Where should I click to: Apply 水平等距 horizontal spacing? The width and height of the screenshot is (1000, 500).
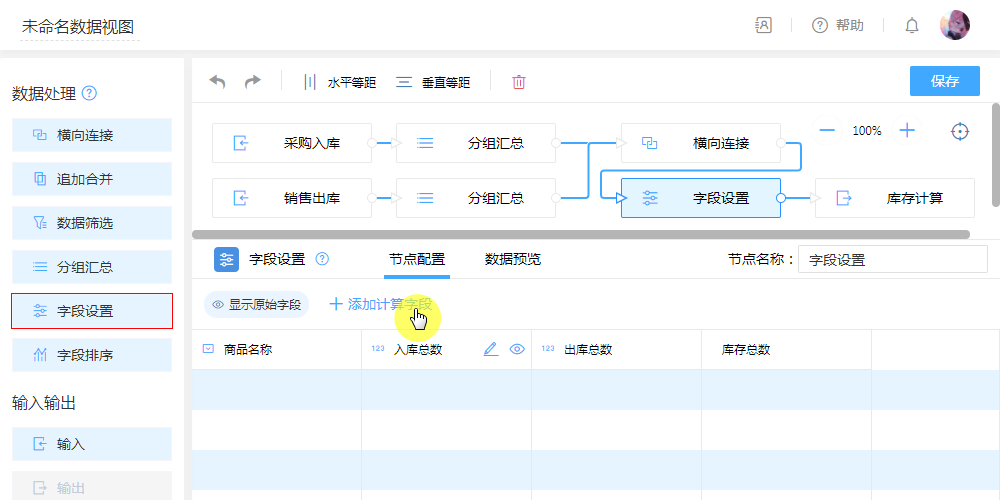pyautogui.click(x=340, y=83)
